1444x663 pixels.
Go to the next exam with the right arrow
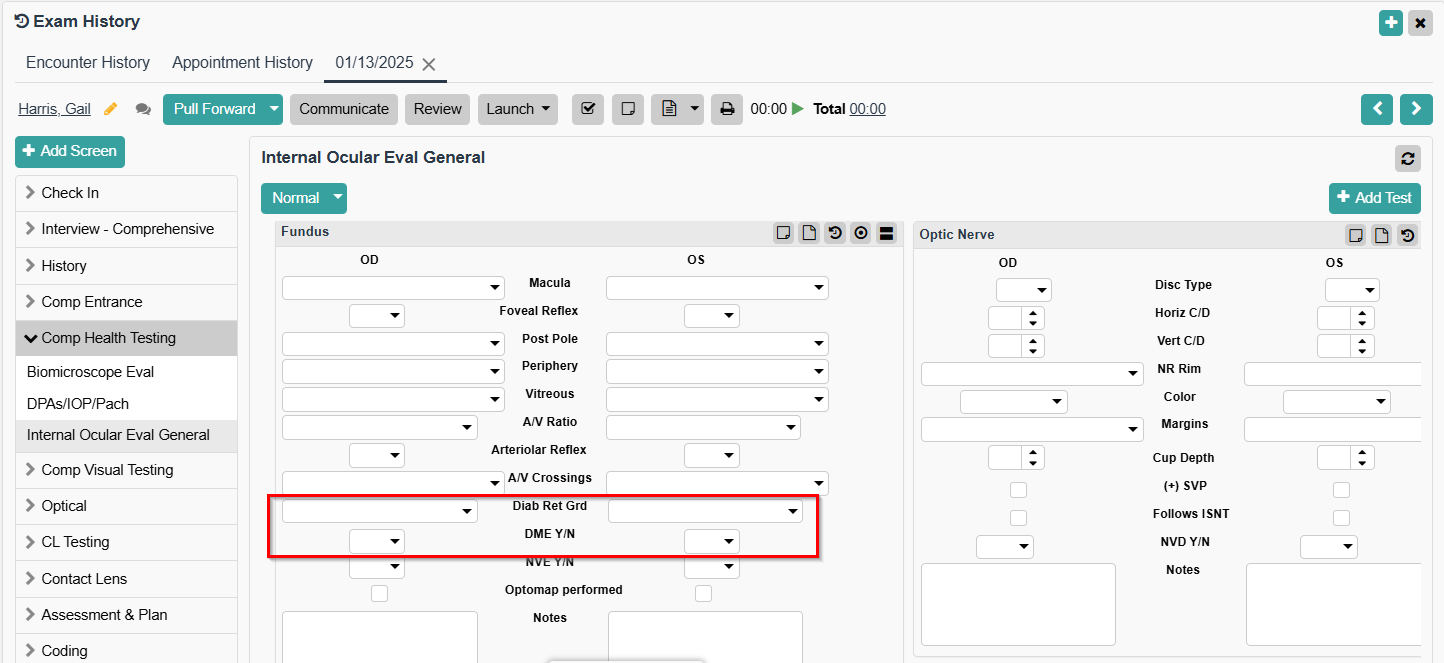(x=1416, y=109)
